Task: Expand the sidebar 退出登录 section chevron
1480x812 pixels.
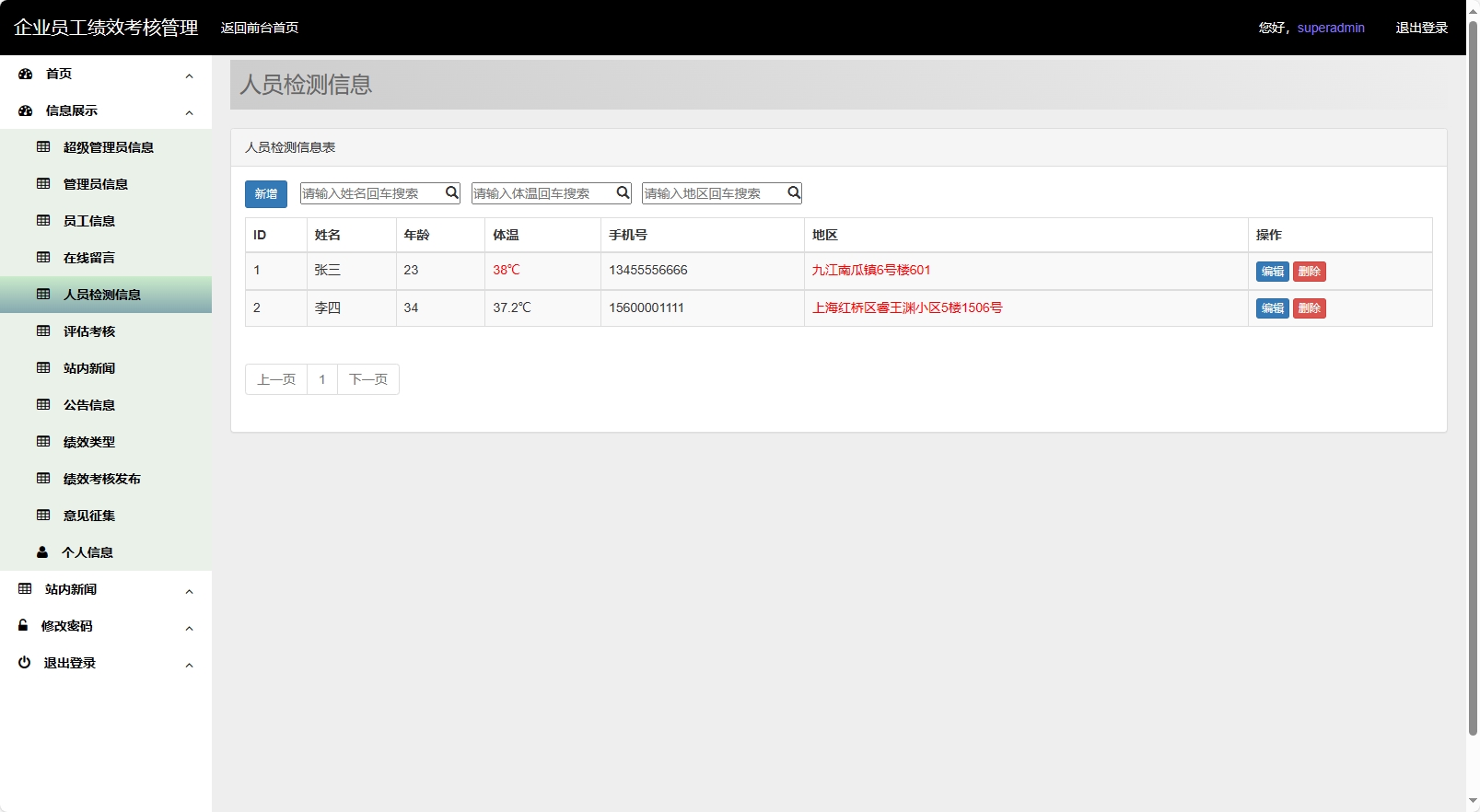Action: [189, 665]
